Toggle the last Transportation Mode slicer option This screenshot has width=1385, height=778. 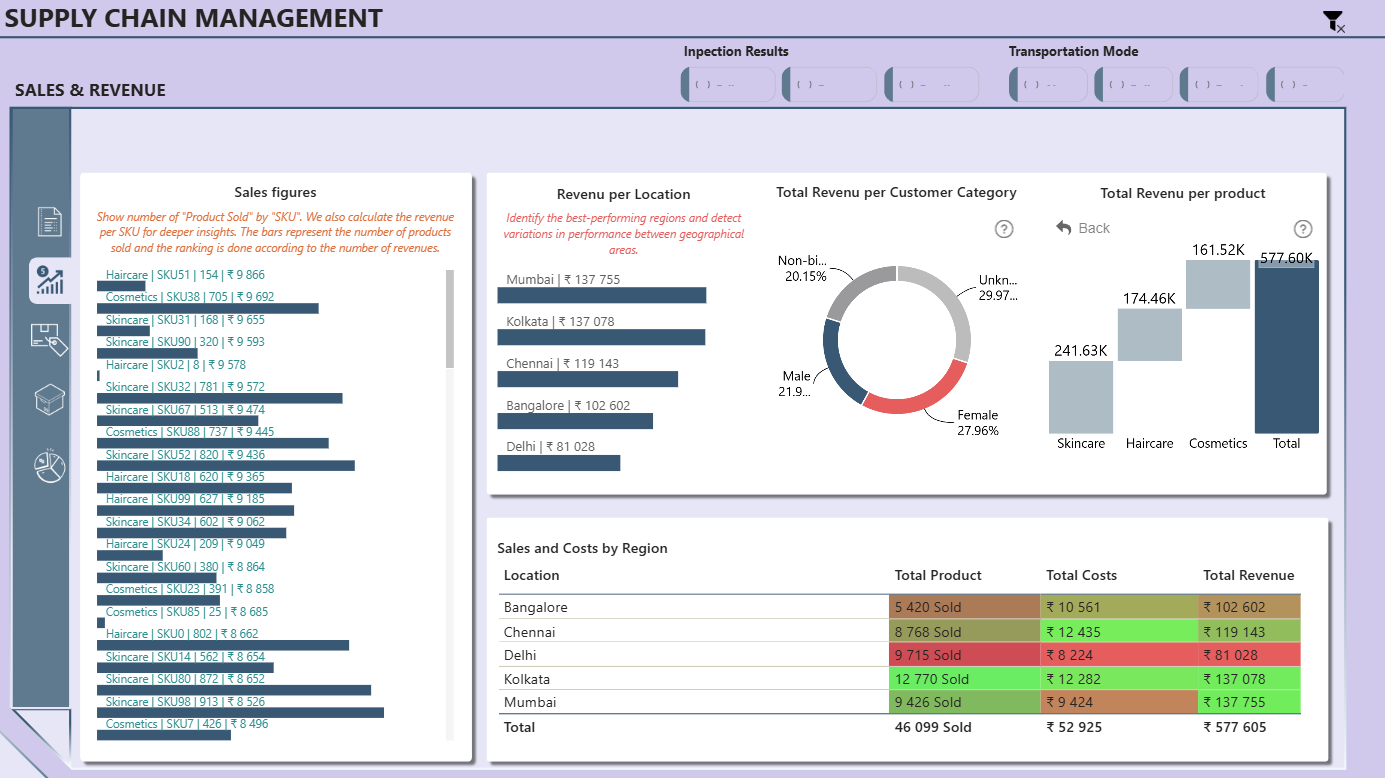(x=1305, y=84)
